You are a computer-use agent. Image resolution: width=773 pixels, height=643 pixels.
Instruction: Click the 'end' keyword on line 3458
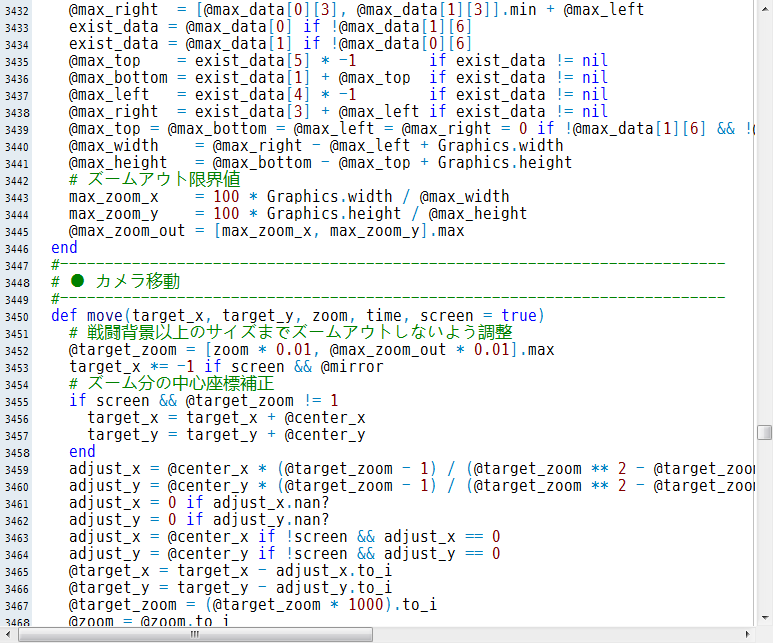(82, 452)
